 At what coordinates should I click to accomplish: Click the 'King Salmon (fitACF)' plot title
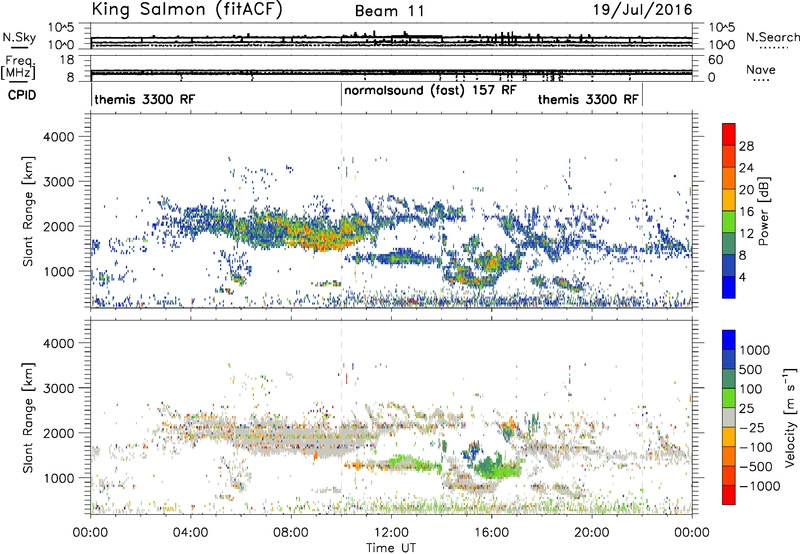[186, 9]
